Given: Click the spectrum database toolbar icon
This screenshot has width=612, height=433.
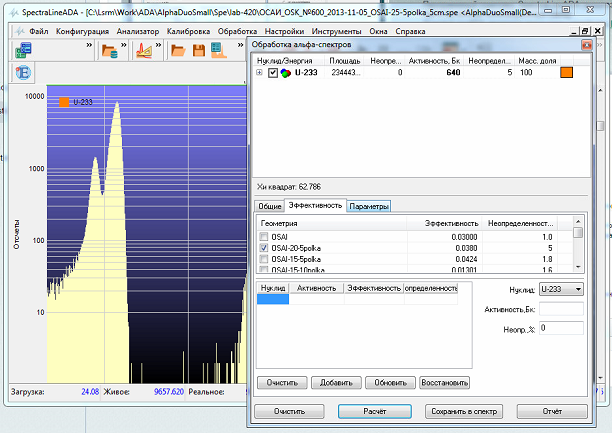Looking at the screenshot, I should [x=23, y=50].
